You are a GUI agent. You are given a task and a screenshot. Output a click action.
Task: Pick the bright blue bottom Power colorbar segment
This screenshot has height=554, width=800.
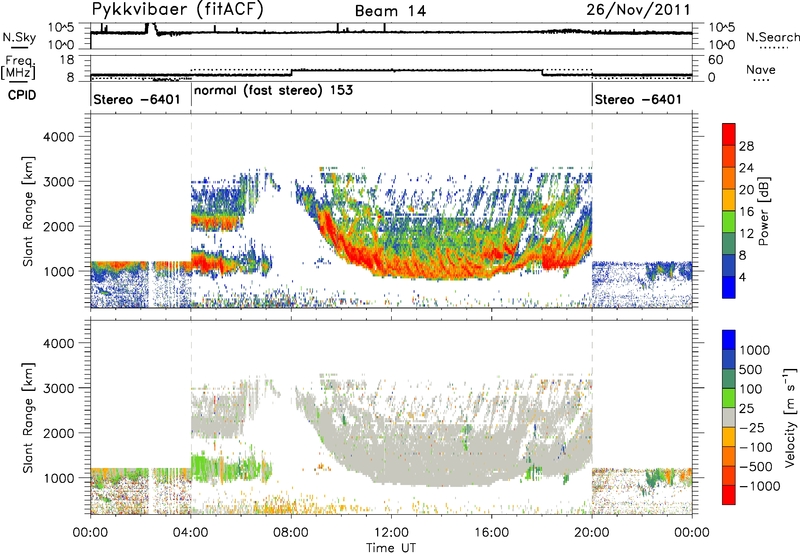(729, 288)
